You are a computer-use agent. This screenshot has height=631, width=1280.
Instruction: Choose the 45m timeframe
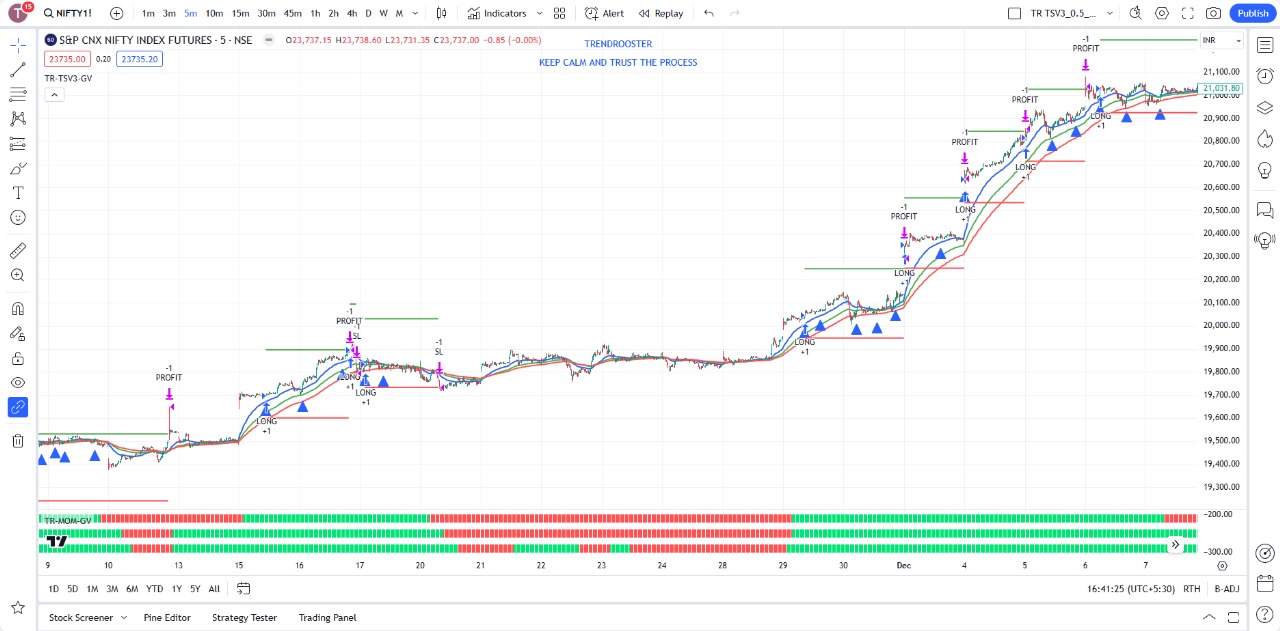coord(292,13)
